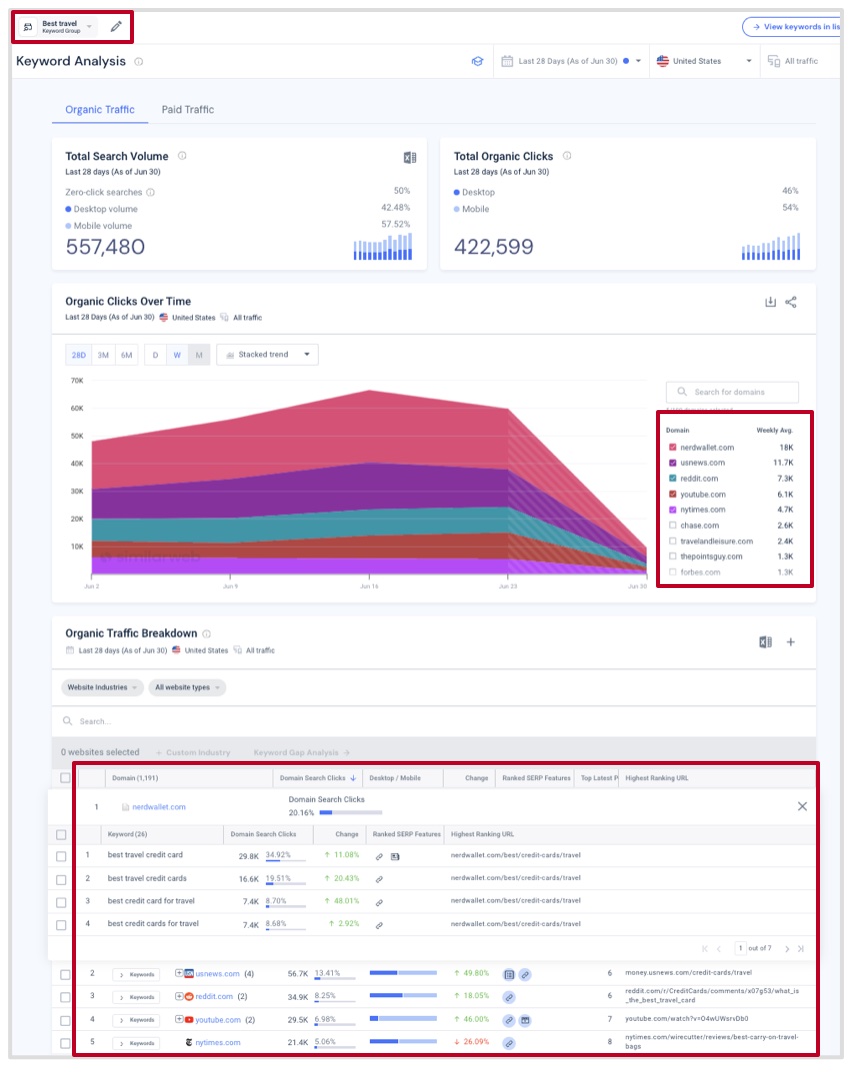Open nerdwallet.com domain link

coord(159,807)
